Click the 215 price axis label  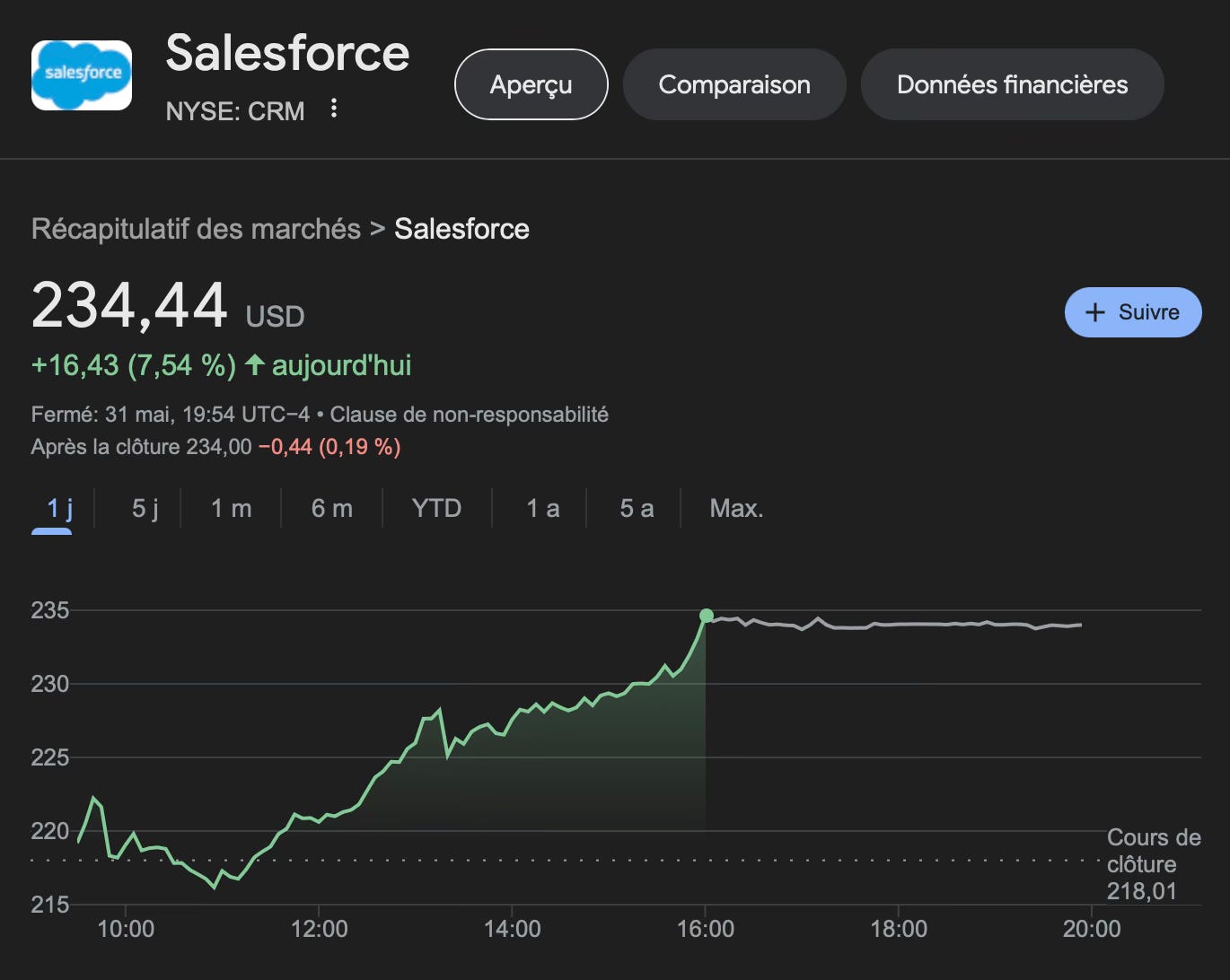coord(50,905)
